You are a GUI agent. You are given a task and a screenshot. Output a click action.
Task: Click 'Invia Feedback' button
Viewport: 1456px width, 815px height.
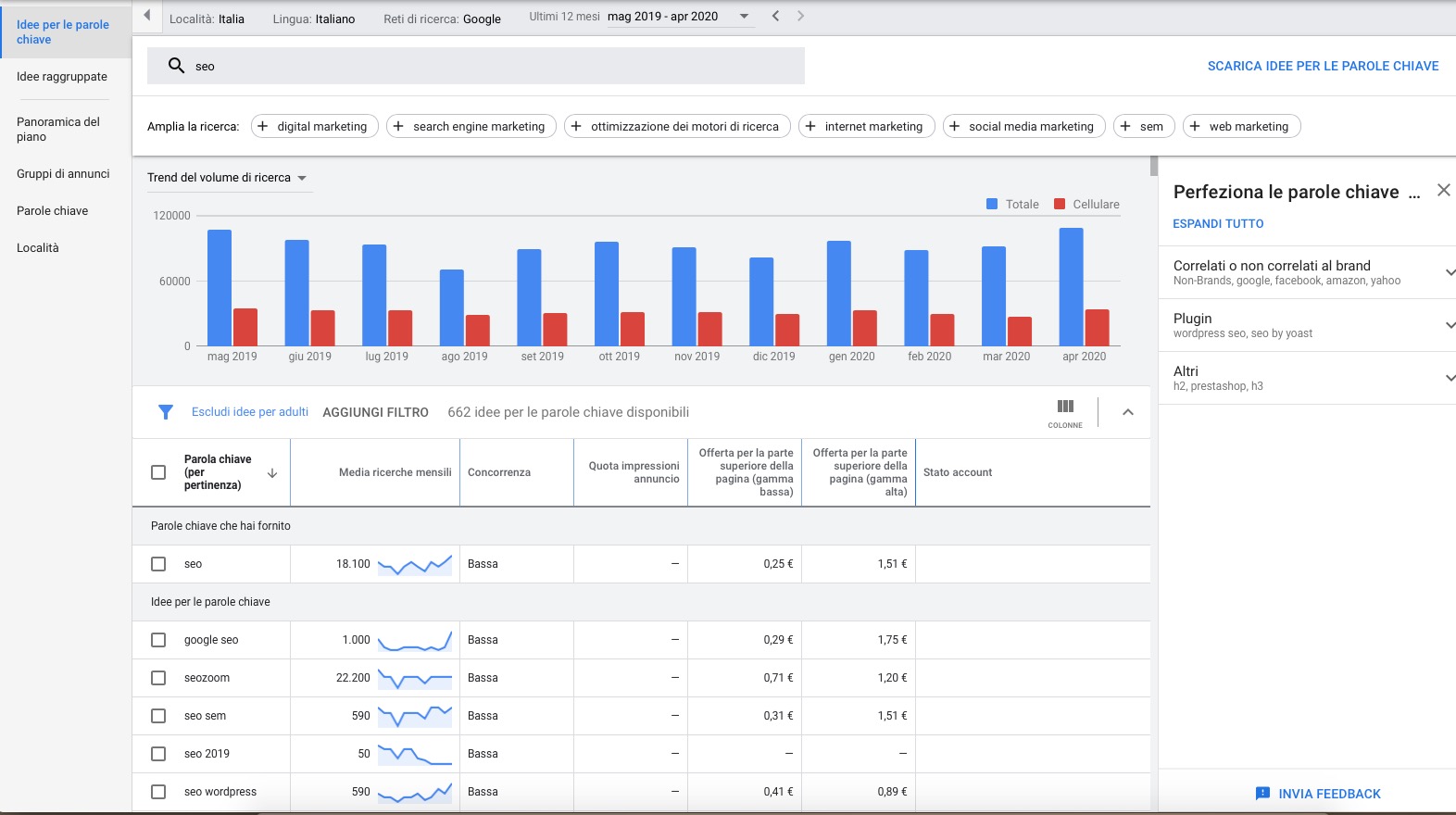(x=1318, y=794)
